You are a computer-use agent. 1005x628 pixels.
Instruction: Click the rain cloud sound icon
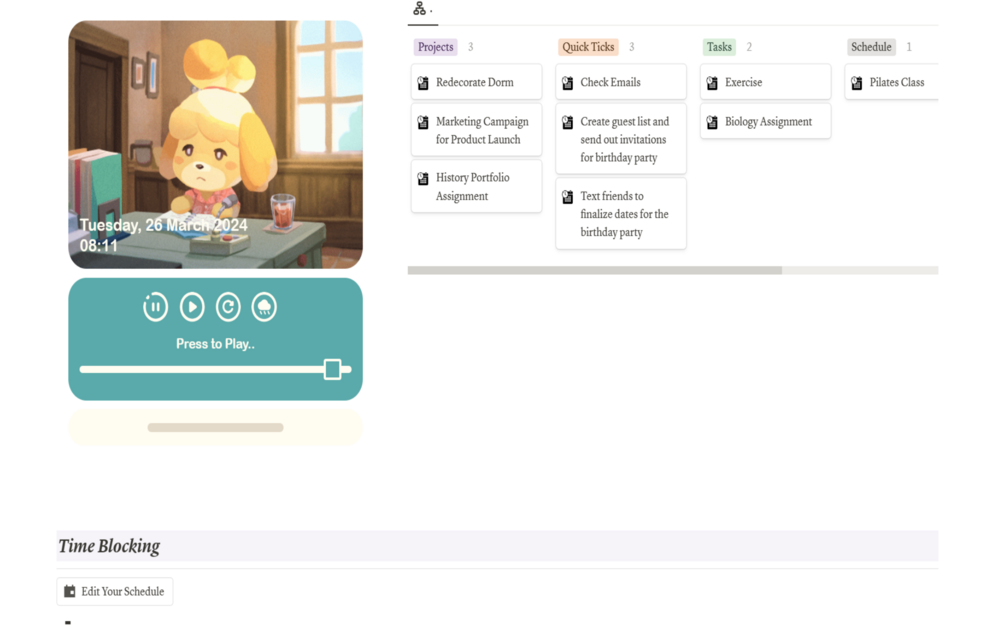coord(264,307)
